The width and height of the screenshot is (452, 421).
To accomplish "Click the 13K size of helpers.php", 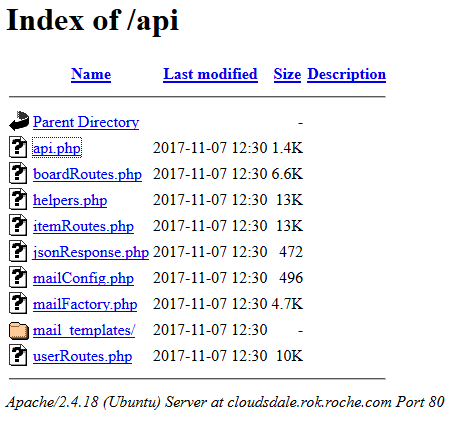I will click(x=290, y=200).
